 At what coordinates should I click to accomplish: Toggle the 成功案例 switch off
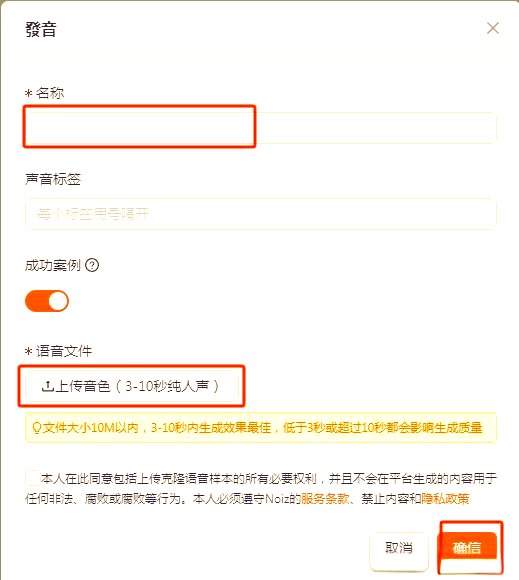47,301
